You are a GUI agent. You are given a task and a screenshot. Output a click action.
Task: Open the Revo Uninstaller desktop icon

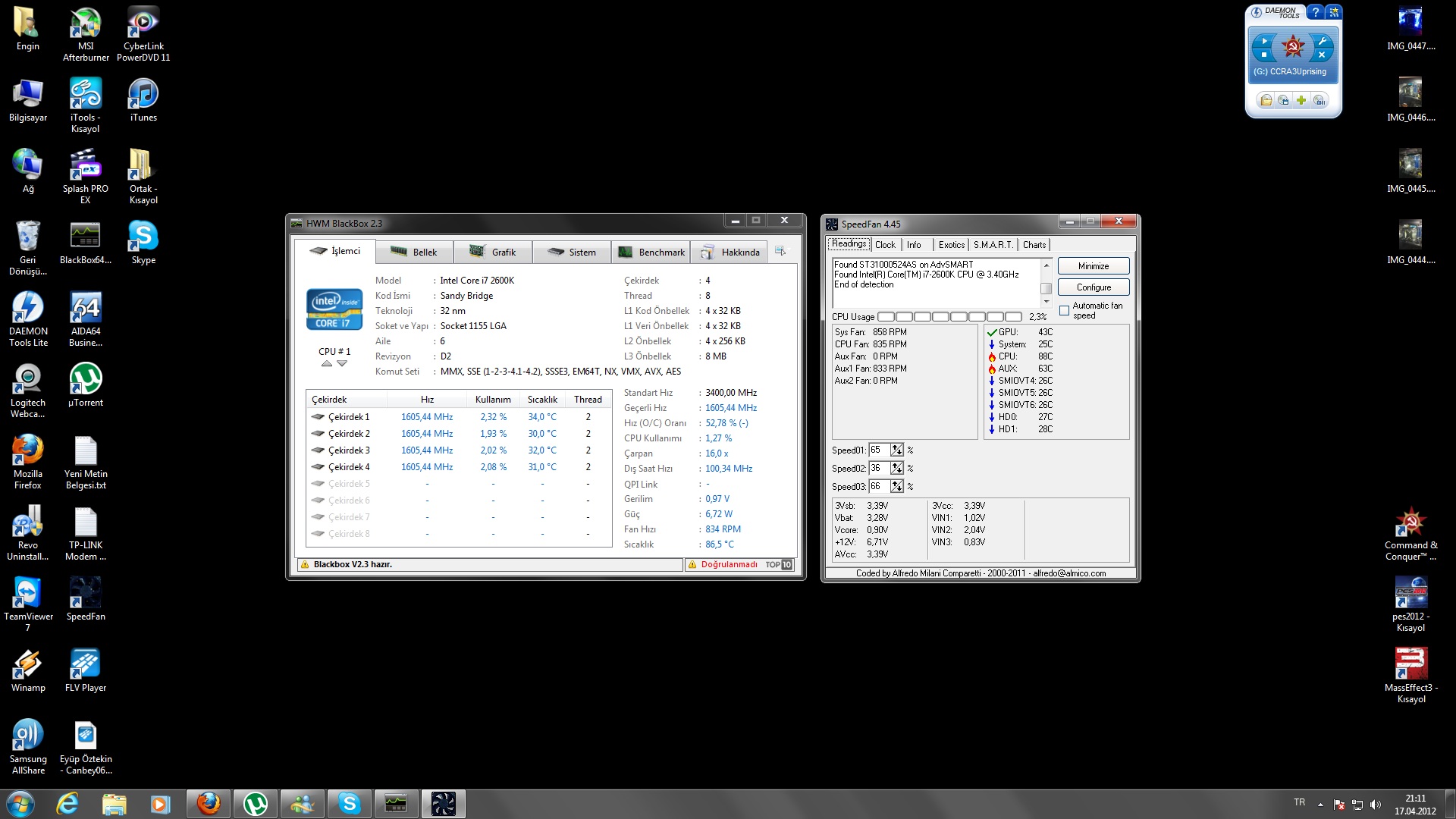coord(28,533)
